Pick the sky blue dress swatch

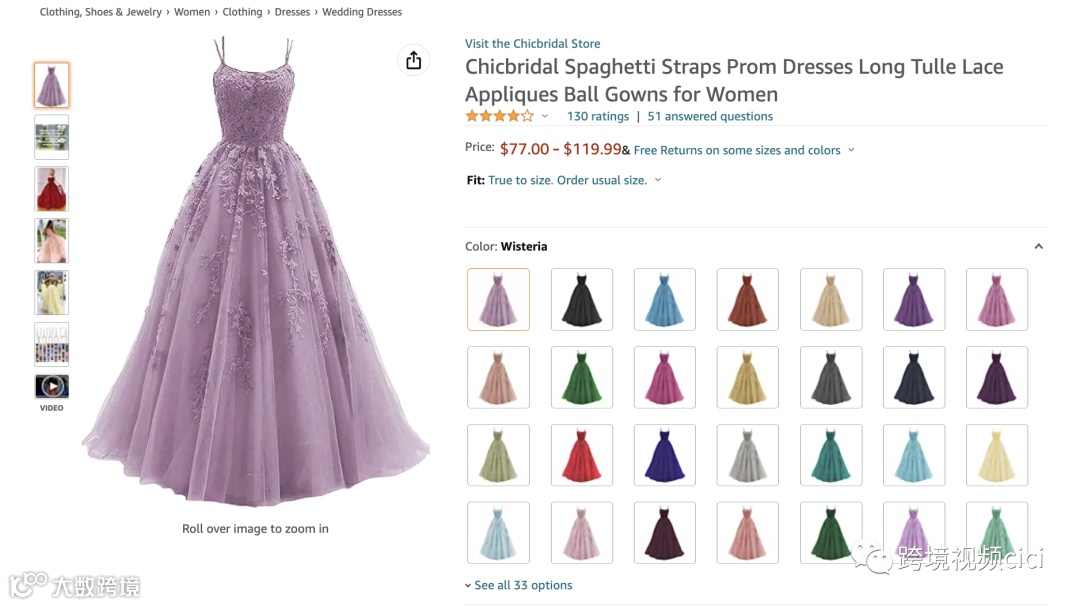[665, 299]
